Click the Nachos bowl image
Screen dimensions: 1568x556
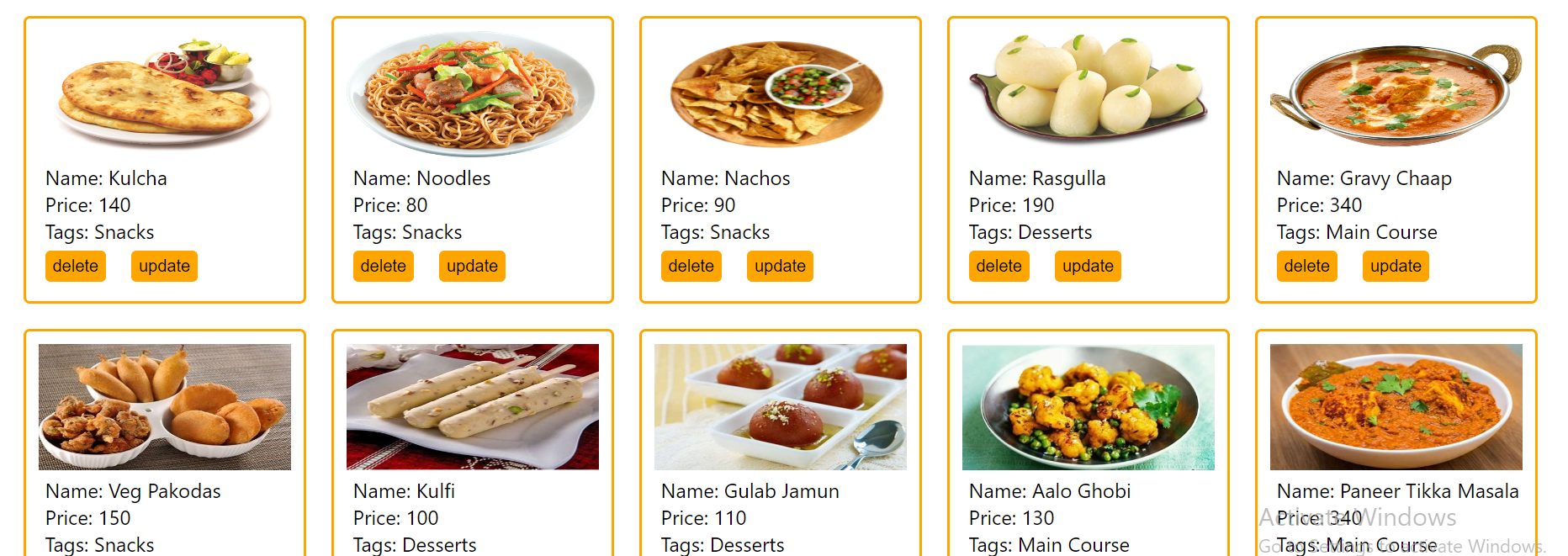(x=781, y=94)
